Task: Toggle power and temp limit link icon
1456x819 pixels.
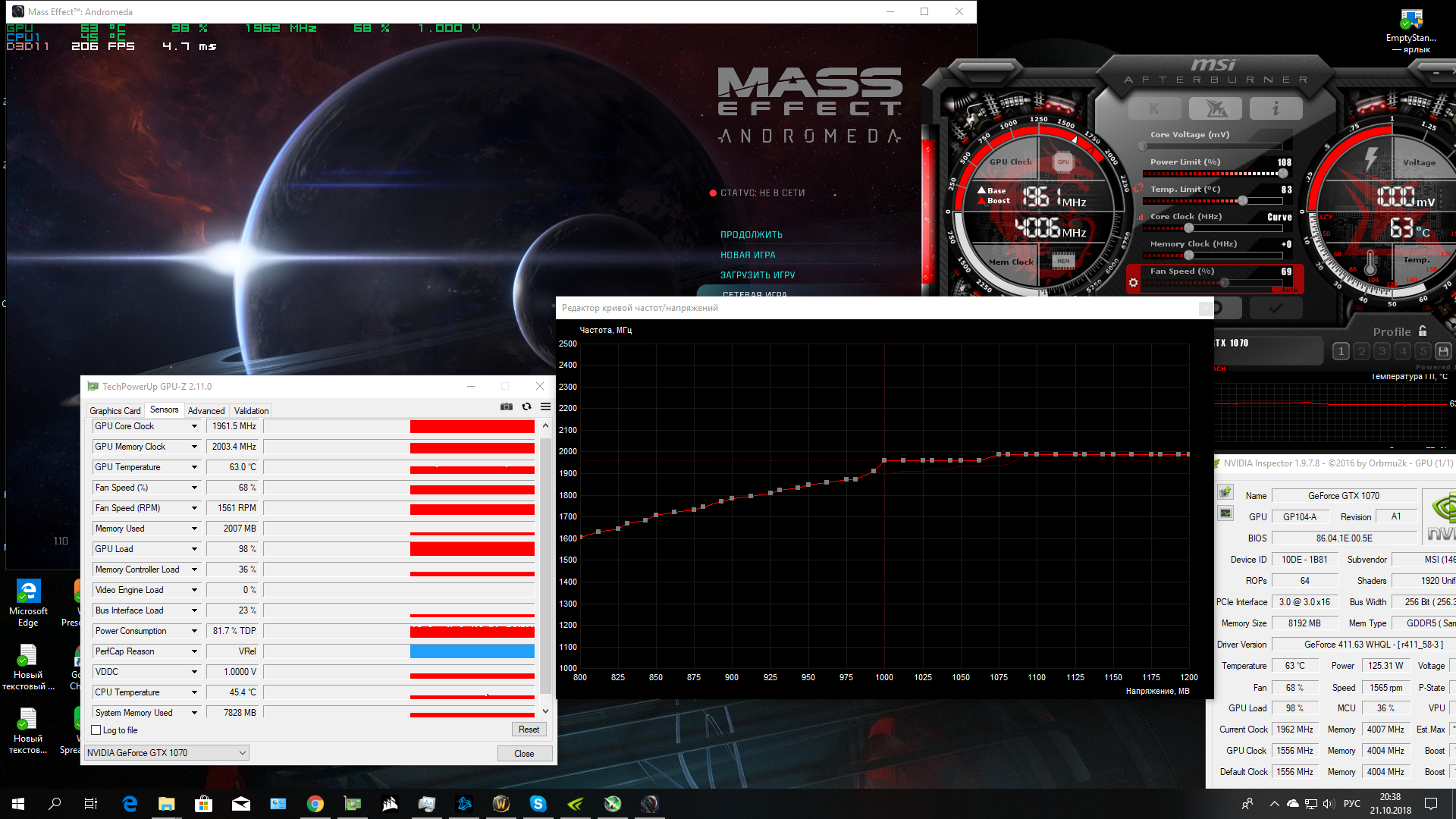Action: coord(1139,188)
